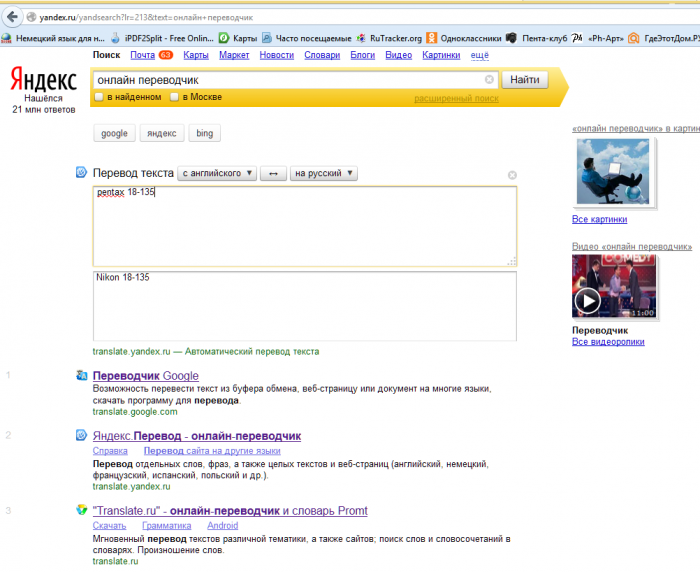Open the 'на русский' target language dropdown
The height and width of the screenshot is (572, 700).
coord(324,173)
